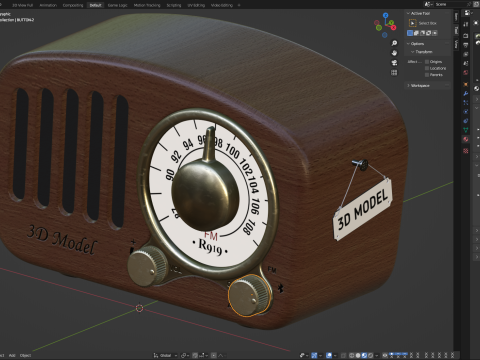Choose the Subtract Selection mode icon
The image size is (480, 360).
tap(423, 33)
